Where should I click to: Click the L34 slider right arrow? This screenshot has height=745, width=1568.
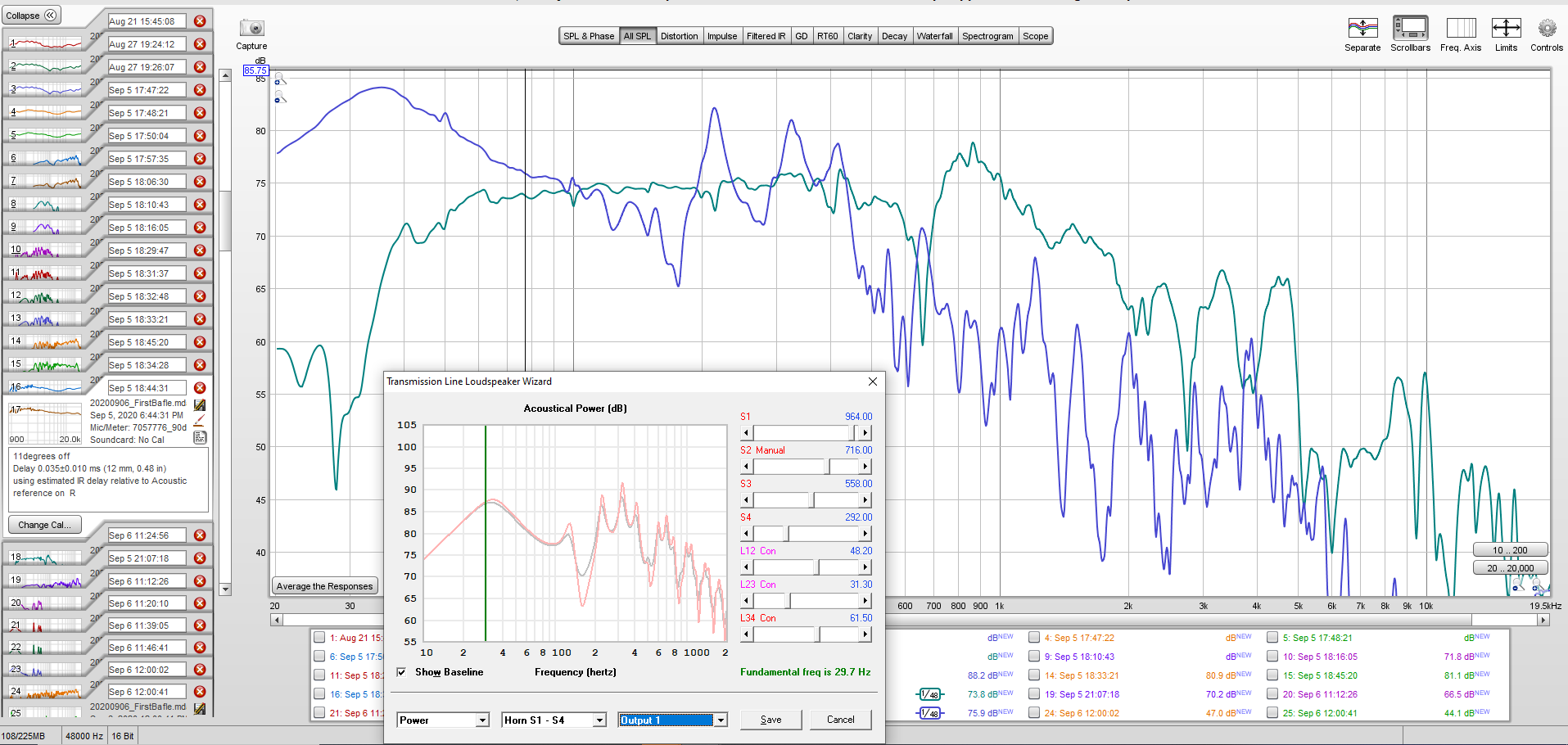tap(865, 634)
